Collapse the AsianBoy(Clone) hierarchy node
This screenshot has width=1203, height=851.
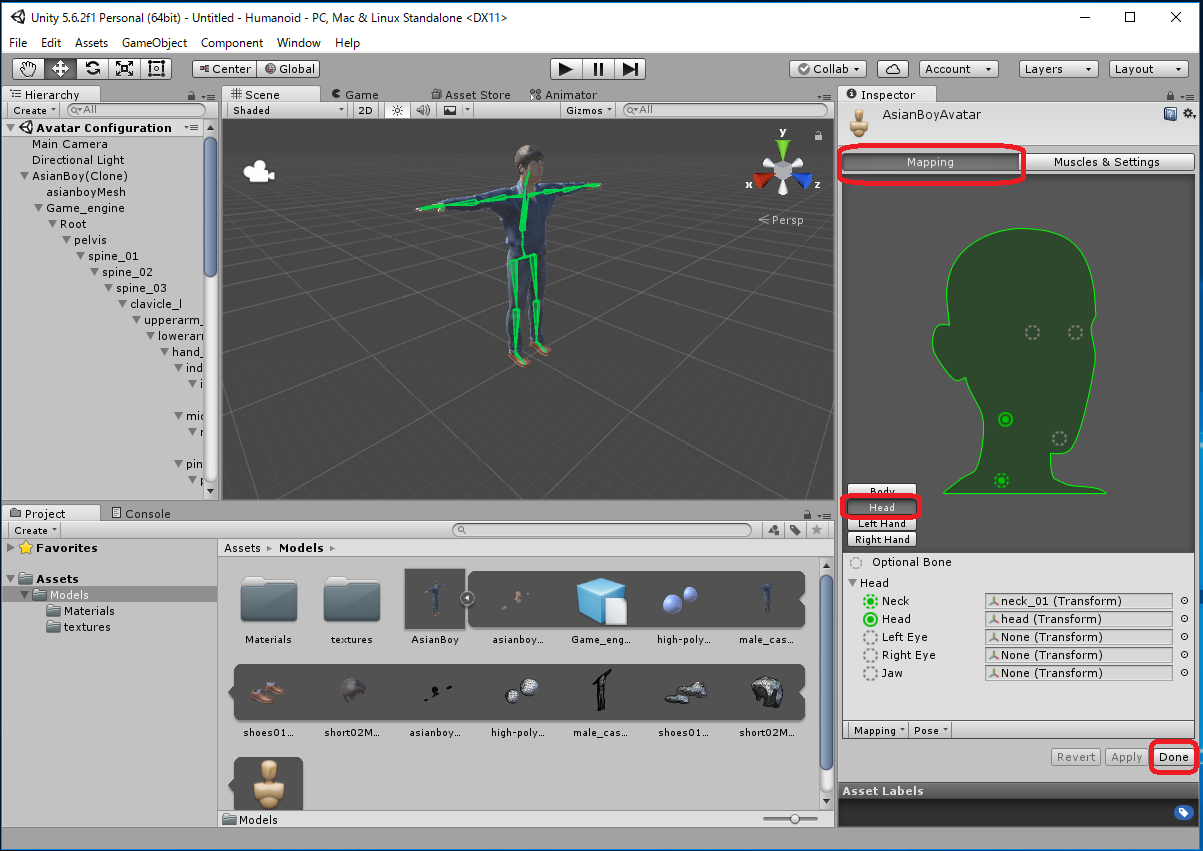click(25, 176)
